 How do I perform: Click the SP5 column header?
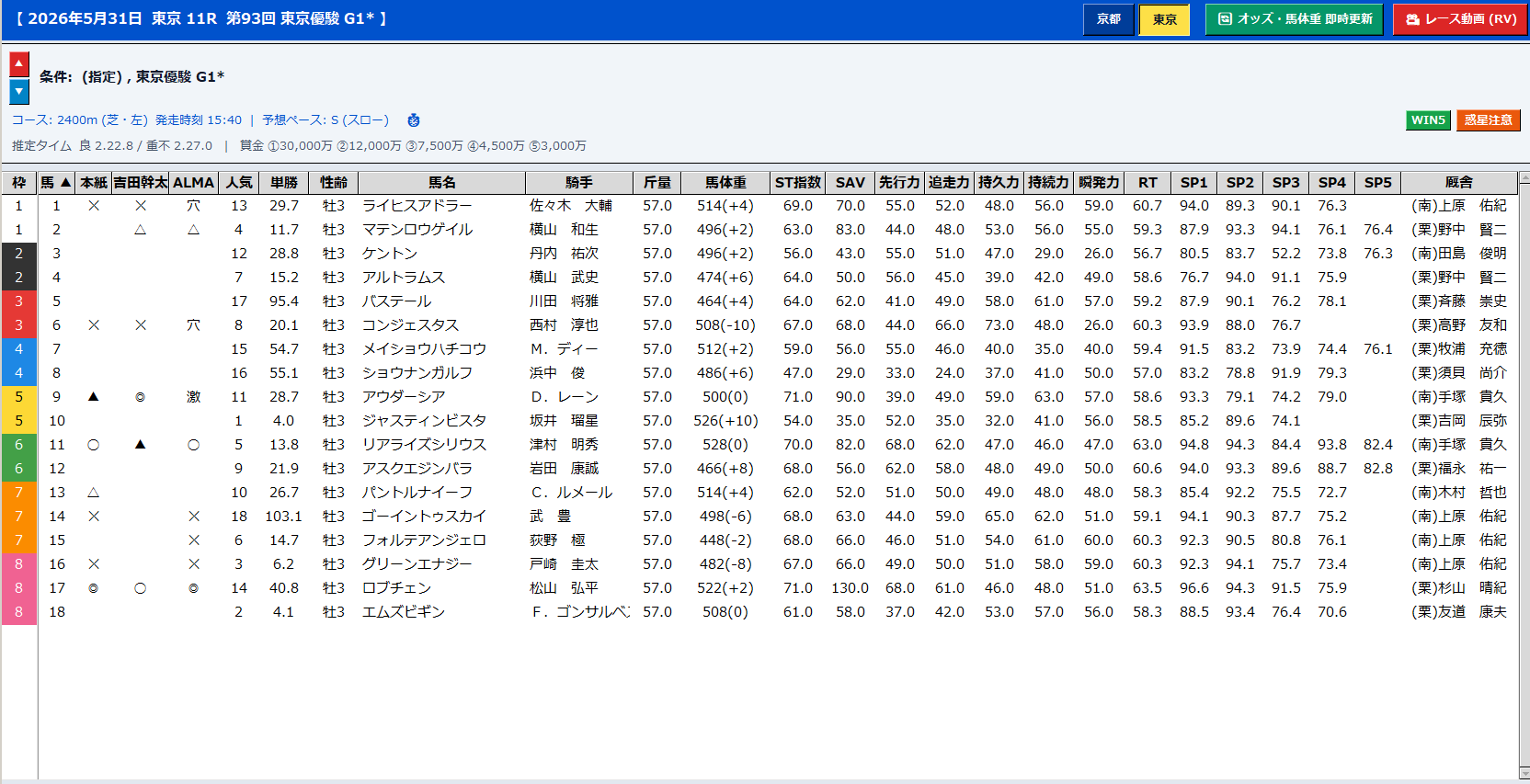[x=1378, y=183]
